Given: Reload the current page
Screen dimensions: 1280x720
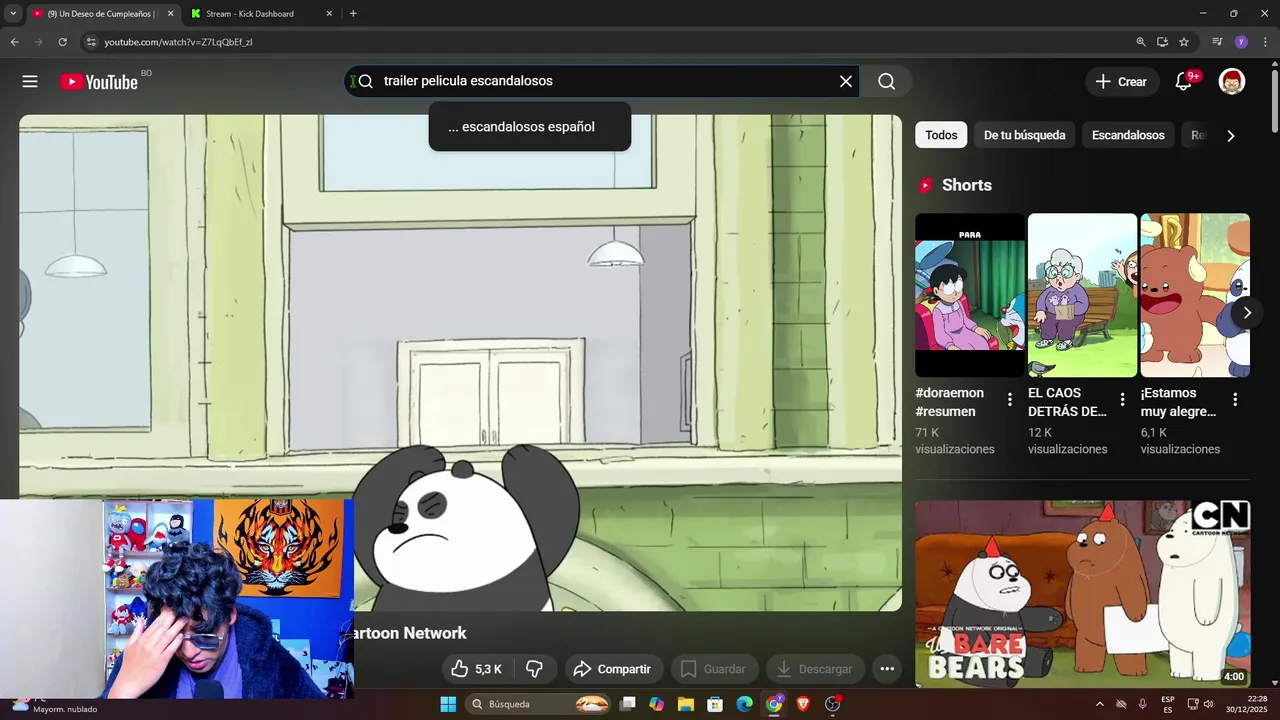Looking at the screenshot, I should 62,42.
